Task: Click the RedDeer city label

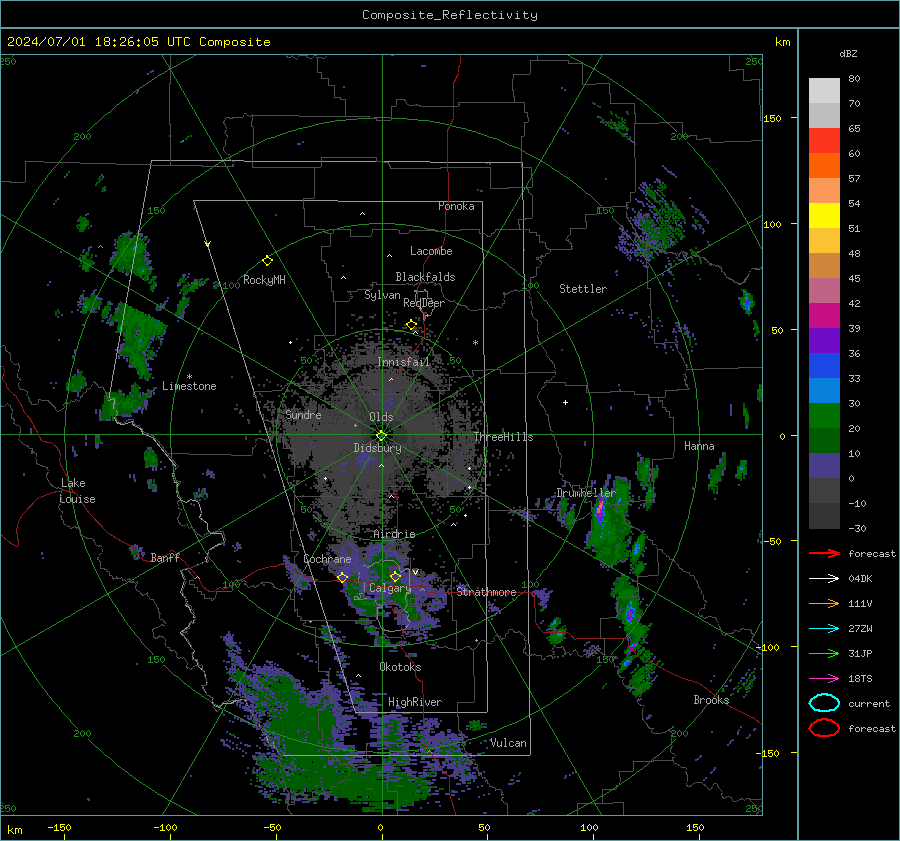Action: [424, 303]
